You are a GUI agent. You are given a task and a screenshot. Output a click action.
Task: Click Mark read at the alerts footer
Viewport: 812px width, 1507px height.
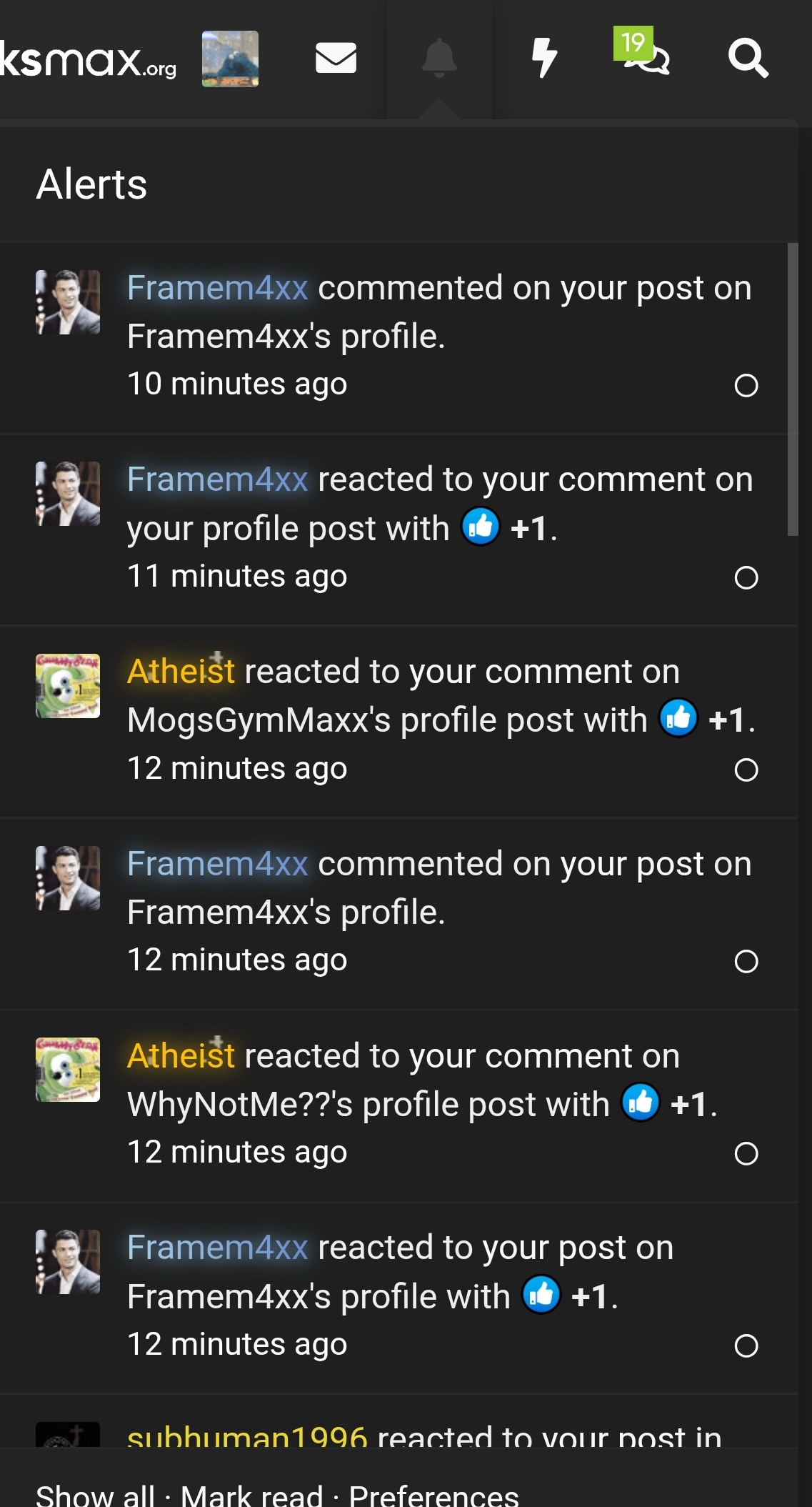251,1495
